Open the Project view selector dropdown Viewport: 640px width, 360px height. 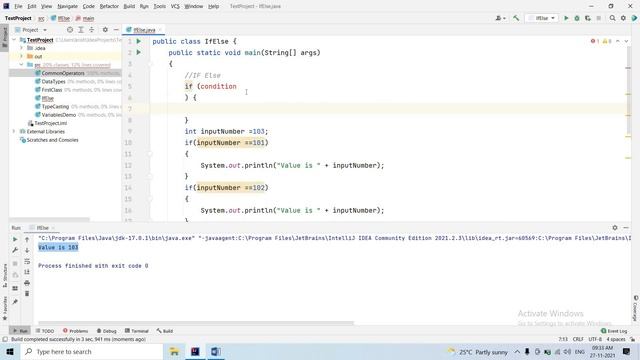[31, 30]
